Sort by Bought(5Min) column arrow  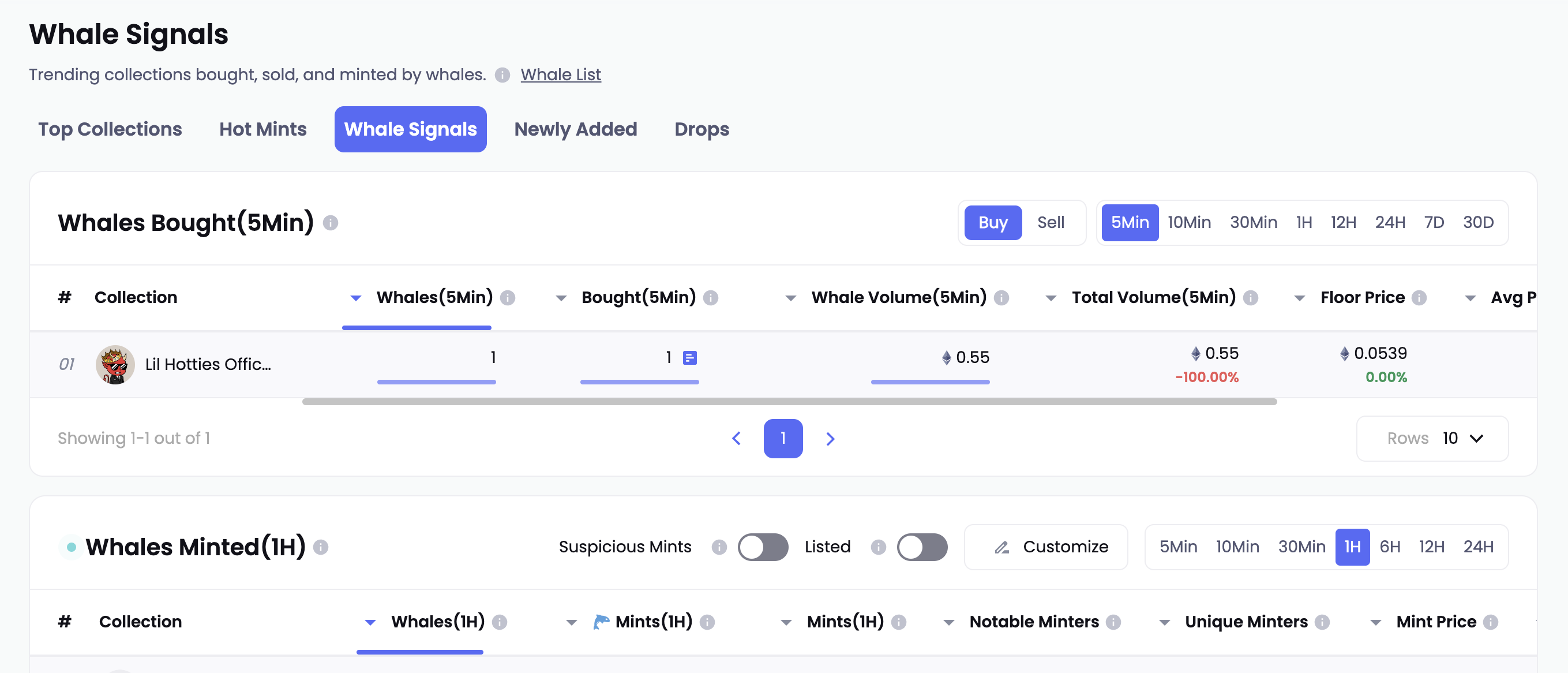pyautogui.click(x=561, y=298)
